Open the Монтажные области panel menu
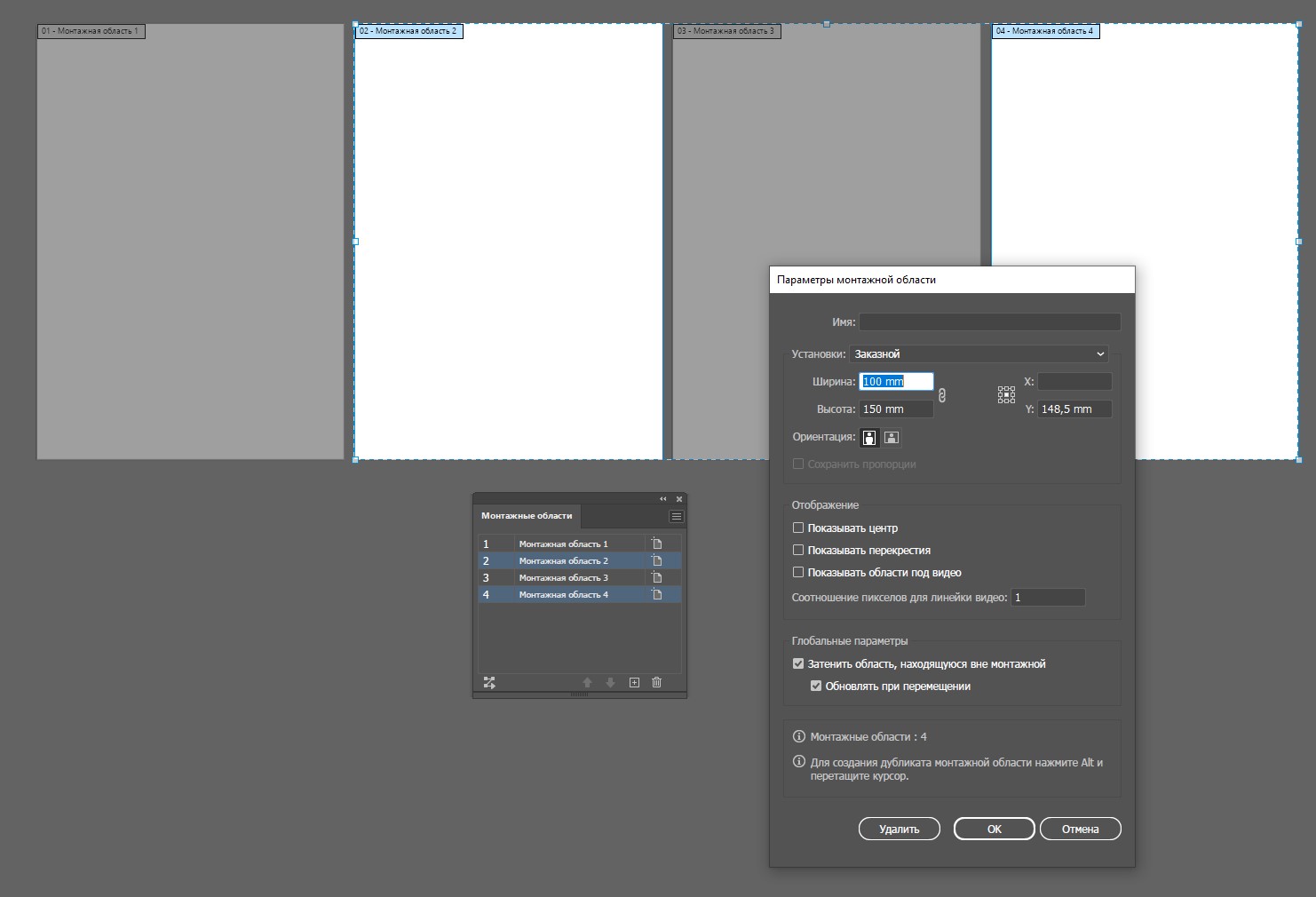The image size is (1316, 897). pyautogui.click(x=677, y=516)
